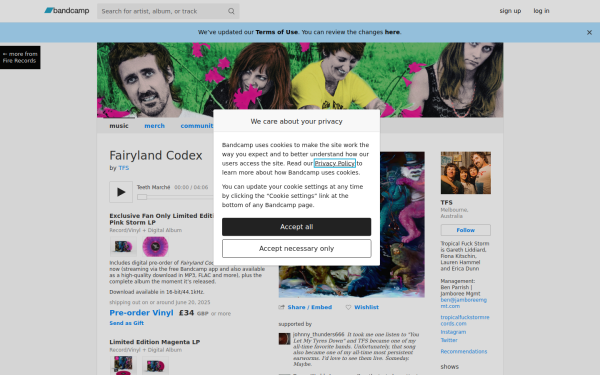Open the Pink Storm LP package photo thumbnail

pos(123,246)
